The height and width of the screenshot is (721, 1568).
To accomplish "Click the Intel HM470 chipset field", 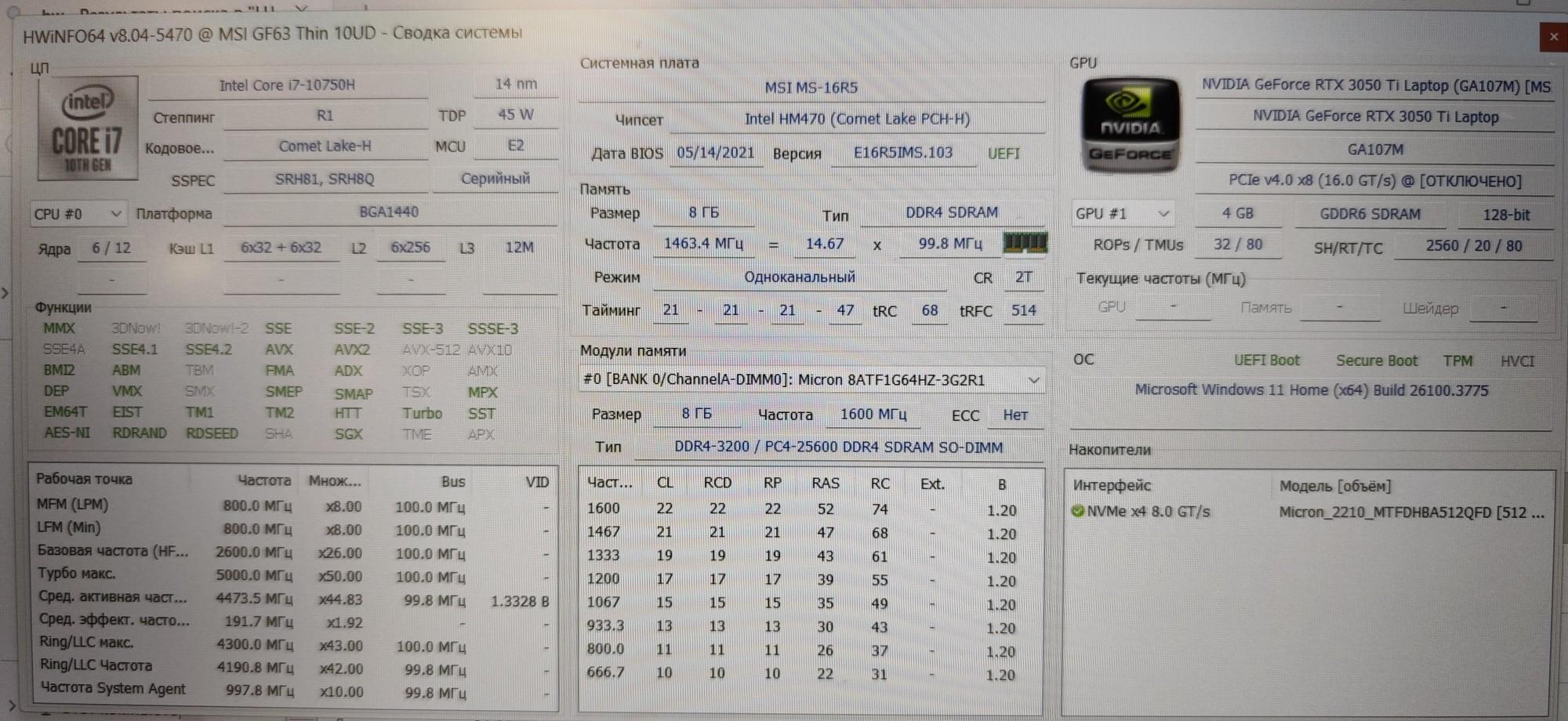I will (857, 119).
